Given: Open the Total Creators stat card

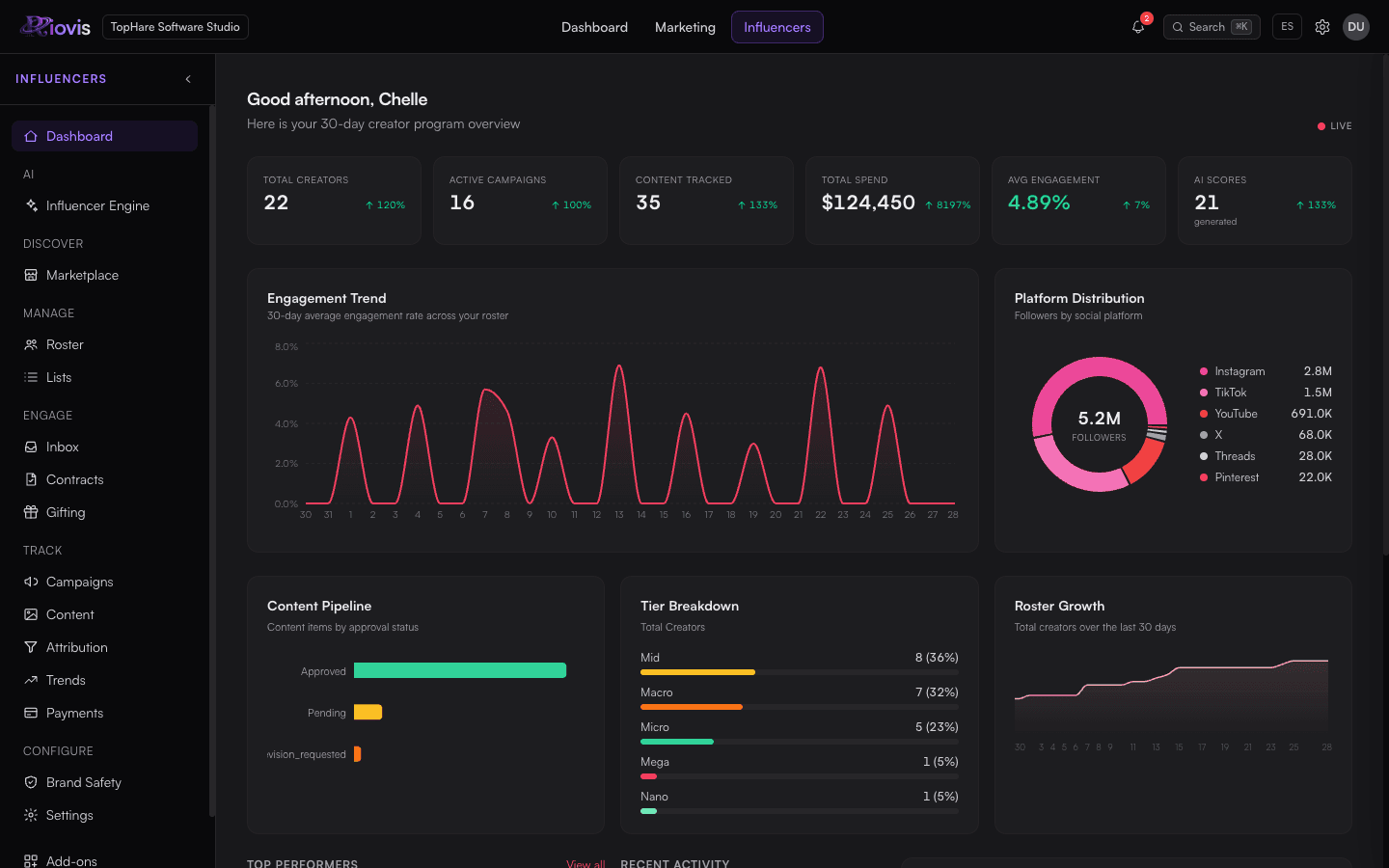Looking at the screenshot, I should pyautogui.click(x=334, y=201).
